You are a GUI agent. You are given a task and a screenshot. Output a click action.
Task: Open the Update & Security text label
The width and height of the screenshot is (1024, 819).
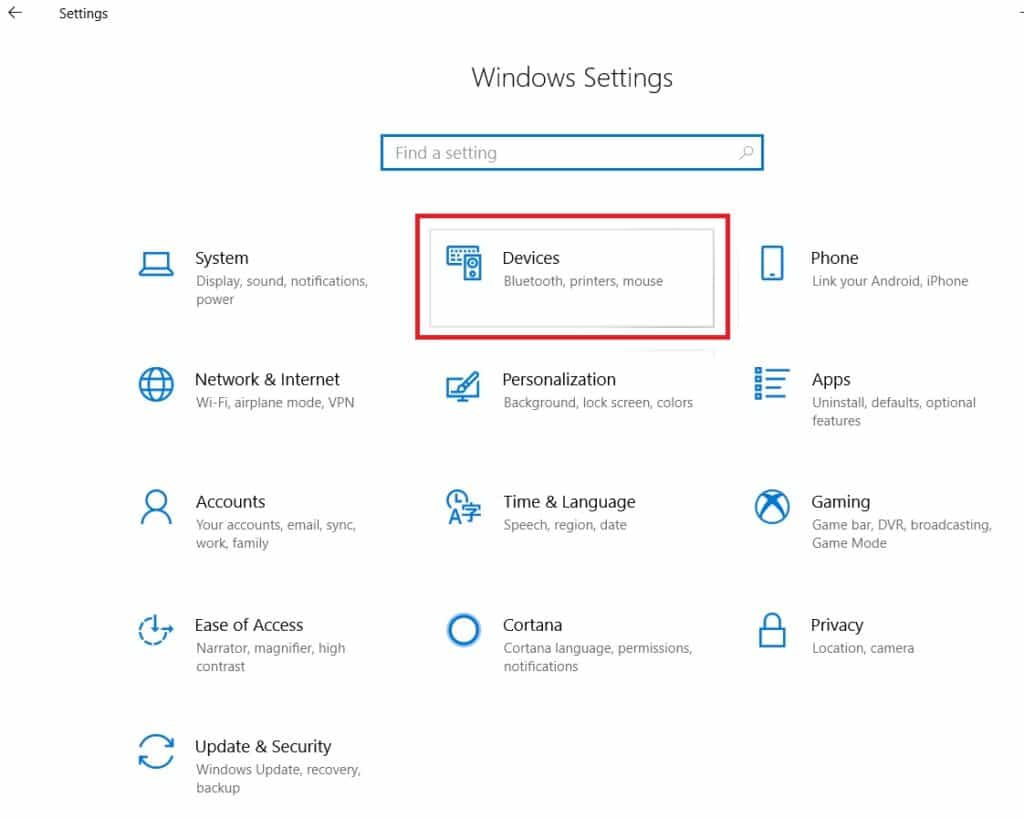click(x=262, y=746)
